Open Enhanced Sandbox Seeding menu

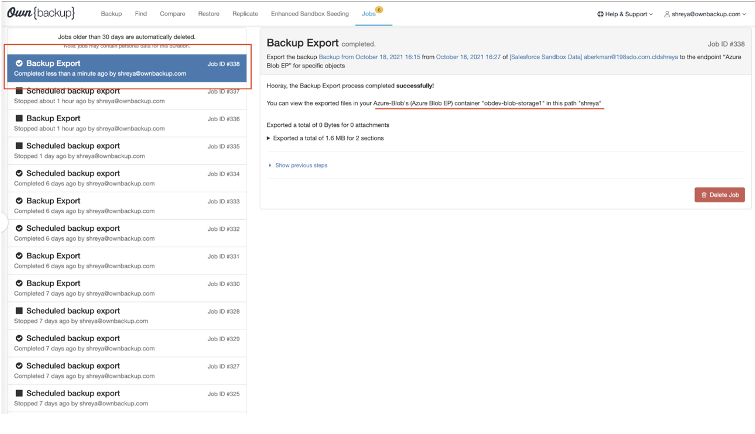pyautogui.click(x=310, y=13)
